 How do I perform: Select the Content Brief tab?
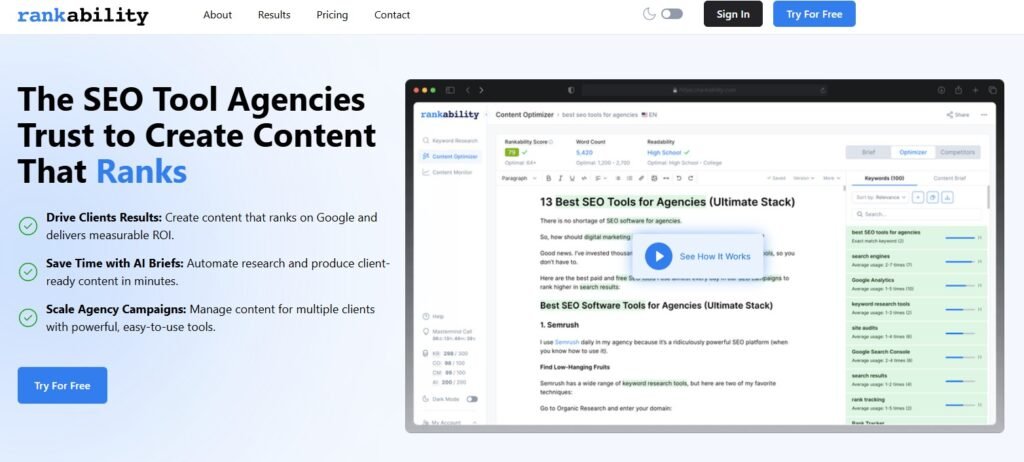pyautogui.click(x=949, y=178)
